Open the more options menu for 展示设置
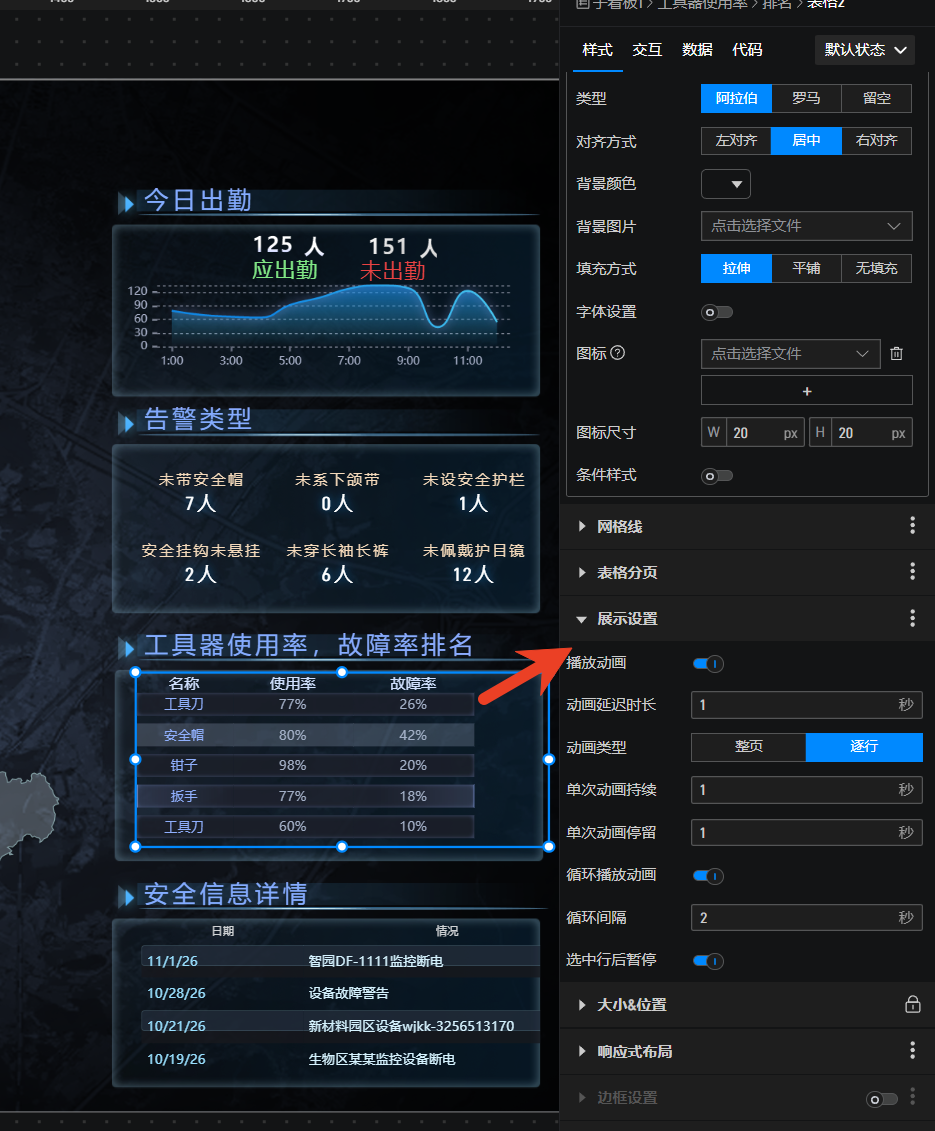This screenshot has width=935, height=1131. (x=912, y=618)
